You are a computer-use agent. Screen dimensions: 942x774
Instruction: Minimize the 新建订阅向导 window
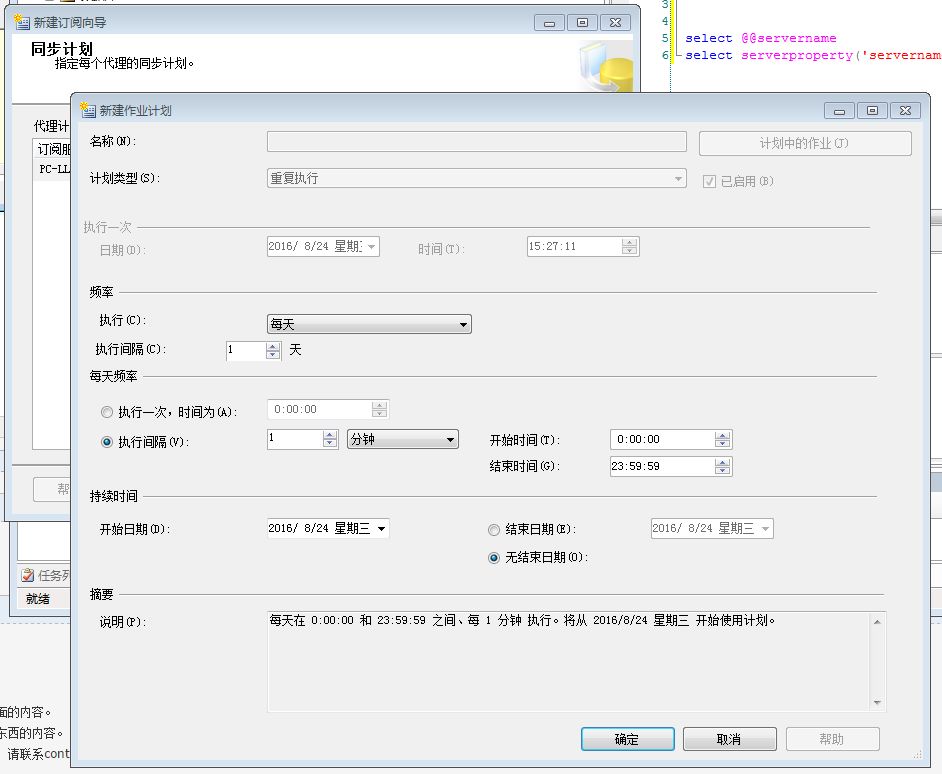point(549,23)
